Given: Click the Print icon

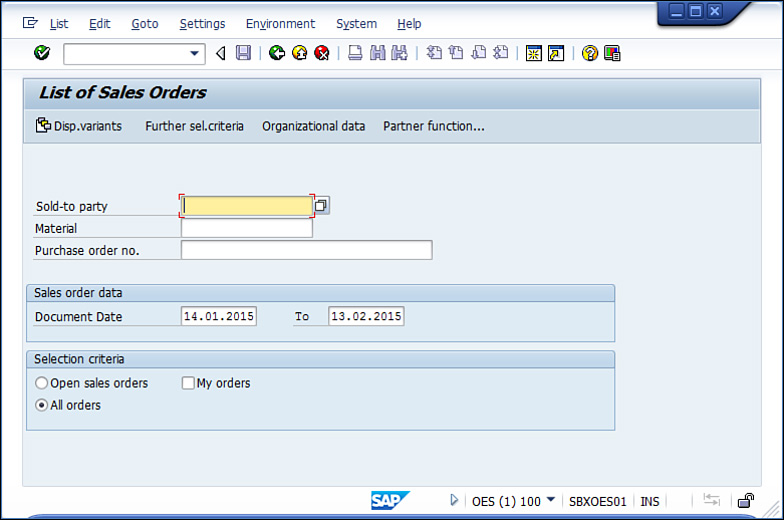Looking at the screenshot, I should coord(355,52).
